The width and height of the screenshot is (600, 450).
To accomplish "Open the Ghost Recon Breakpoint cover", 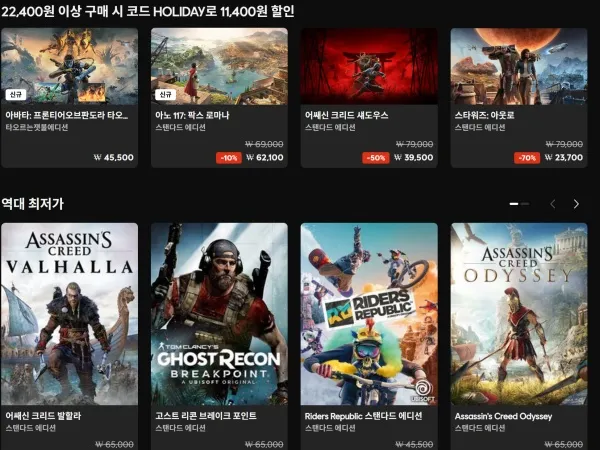I will point(219,314).
